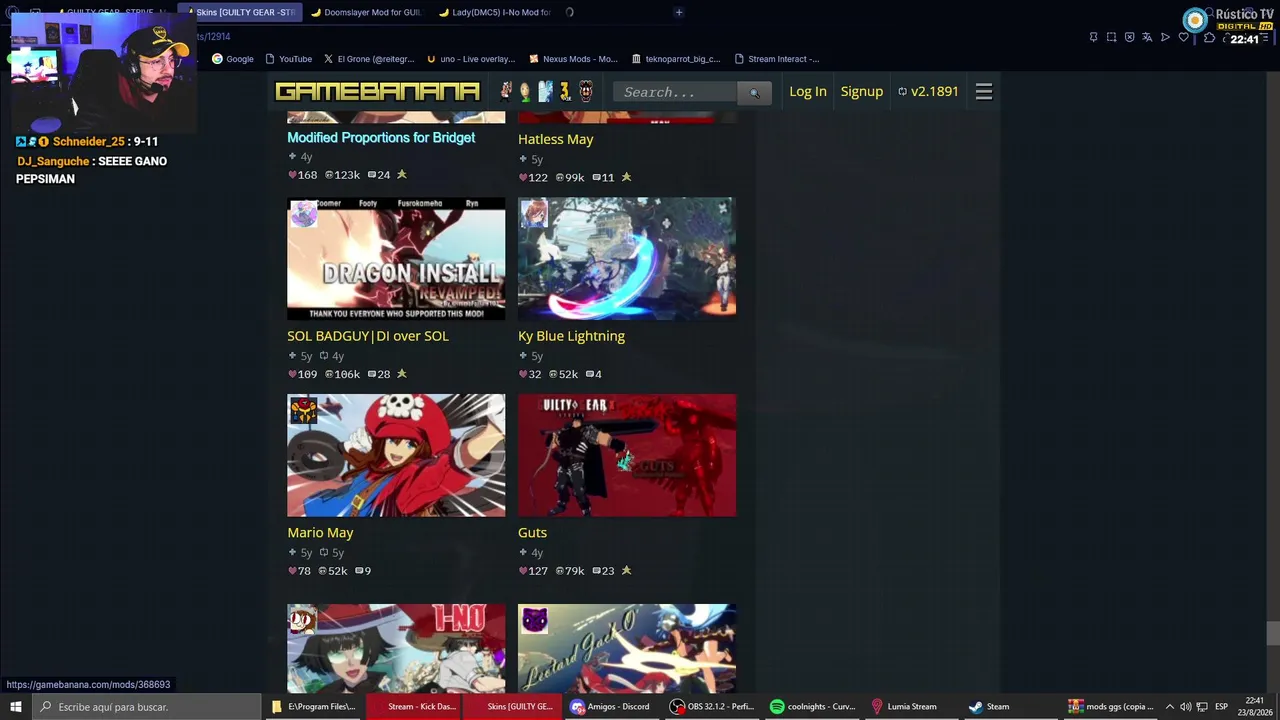The image size is (1280, 720).
Task: Open Amigos - Discord taskbar window
Action: [611, 707]
